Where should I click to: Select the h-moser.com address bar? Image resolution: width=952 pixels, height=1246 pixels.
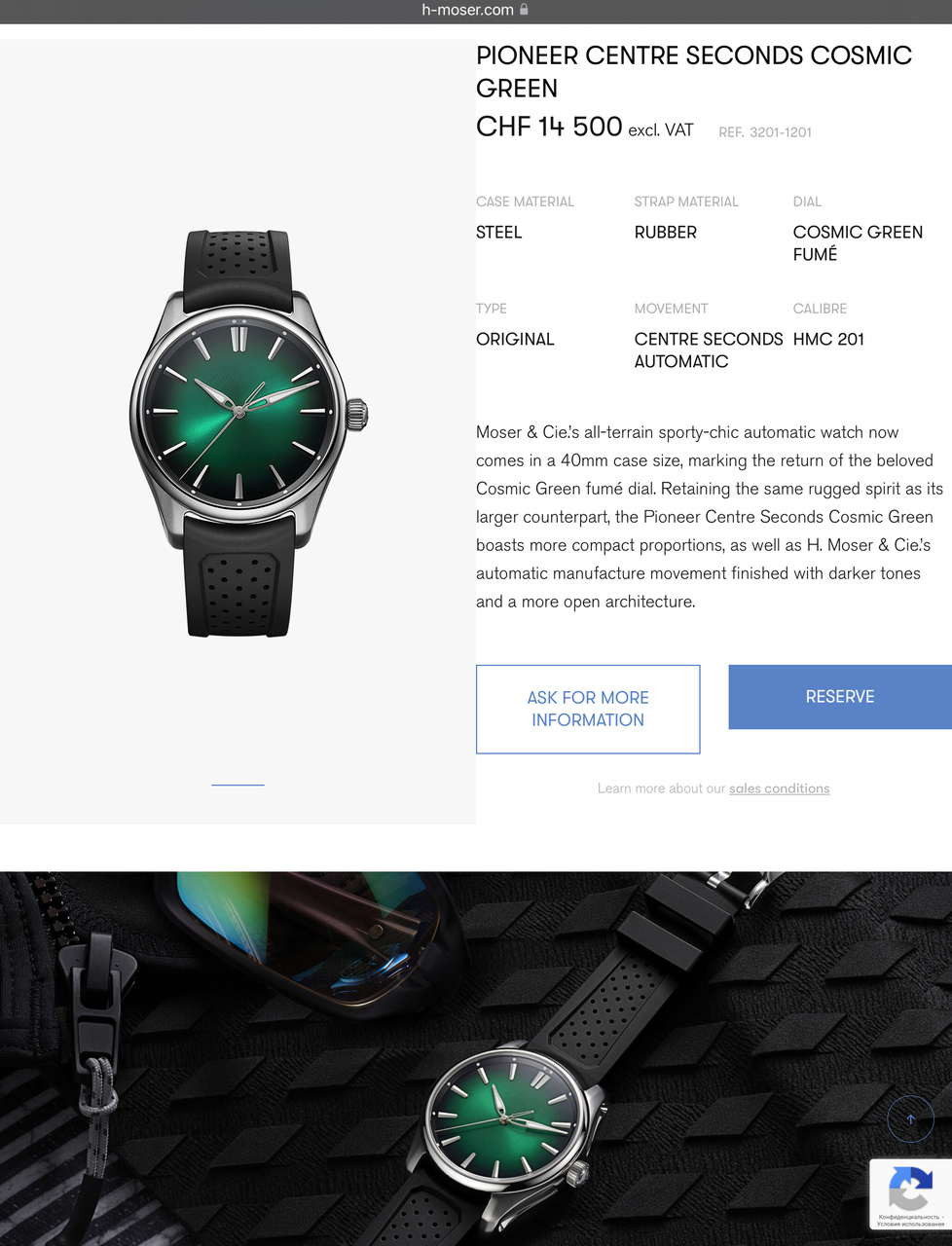click(476, 11)
